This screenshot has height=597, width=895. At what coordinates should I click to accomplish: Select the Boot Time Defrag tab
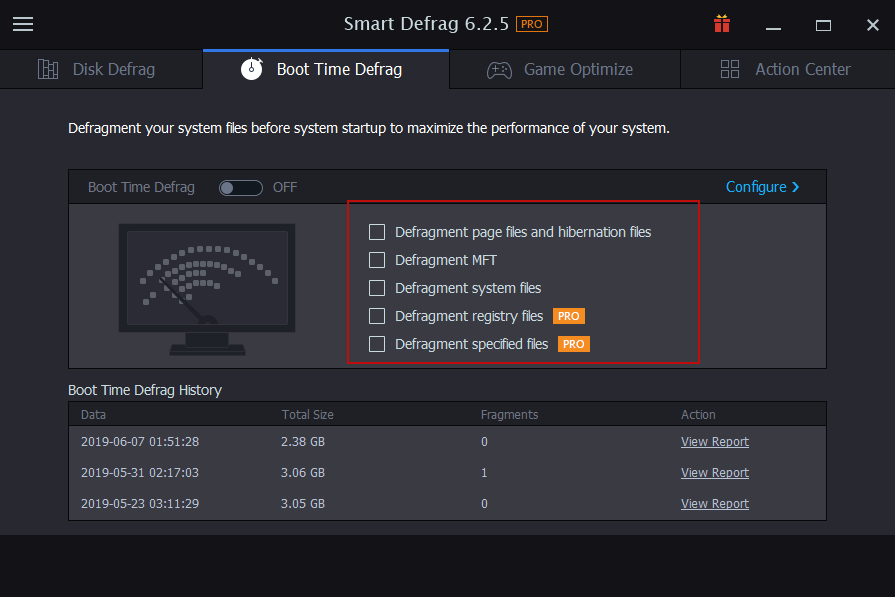[326, 69]
